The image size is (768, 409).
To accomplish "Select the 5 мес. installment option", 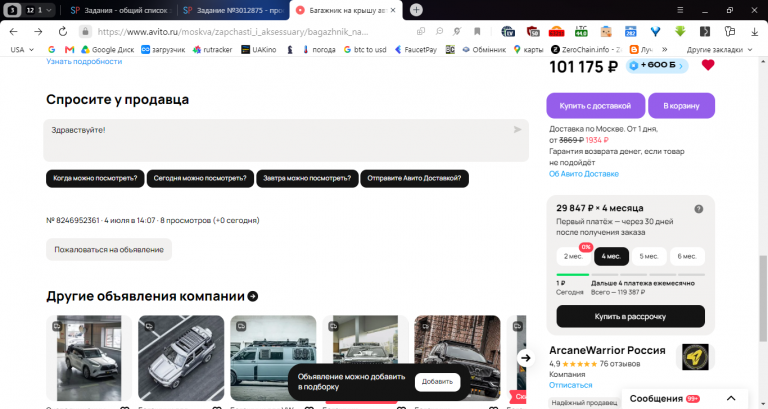I will point(649,256).
